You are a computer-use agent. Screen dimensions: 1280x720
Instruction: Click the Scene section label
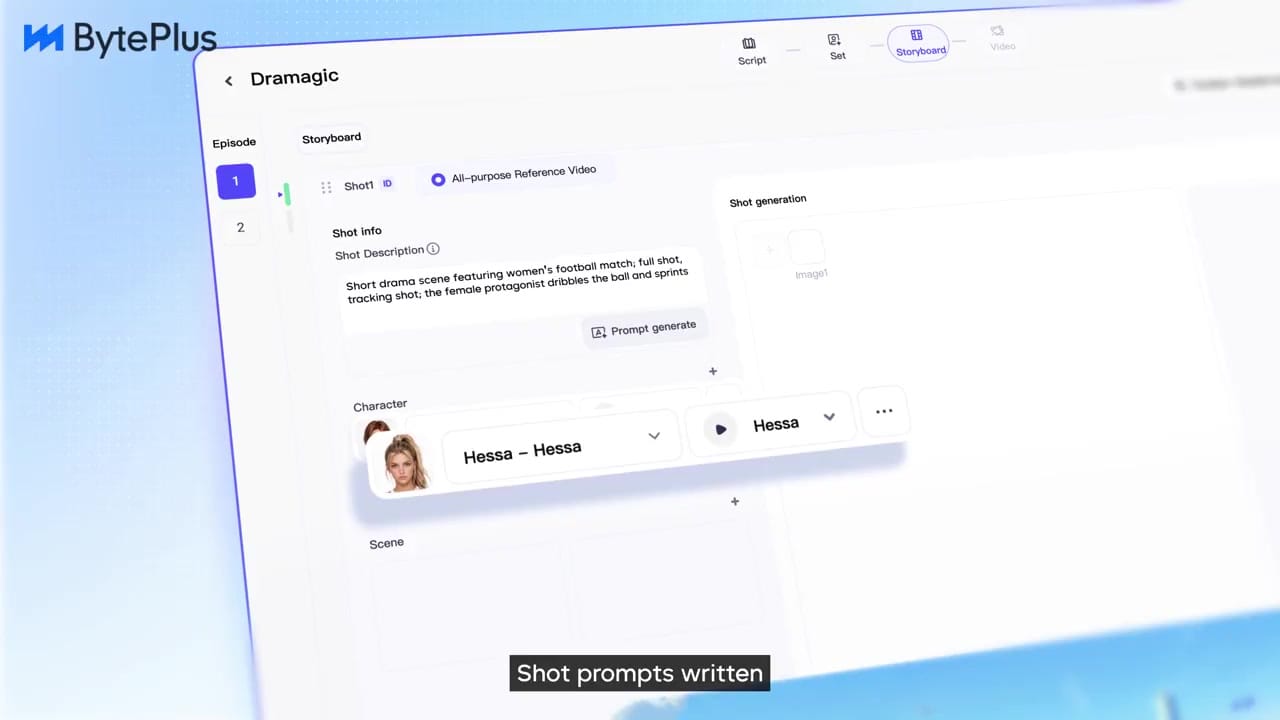[387, 543]
